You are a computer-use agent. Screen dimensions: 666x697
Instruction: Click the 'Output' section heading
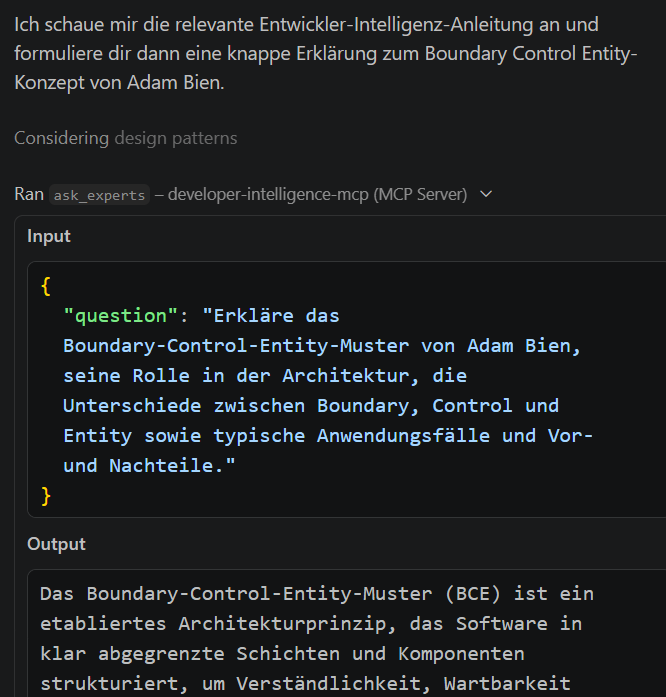click(56, 544)
